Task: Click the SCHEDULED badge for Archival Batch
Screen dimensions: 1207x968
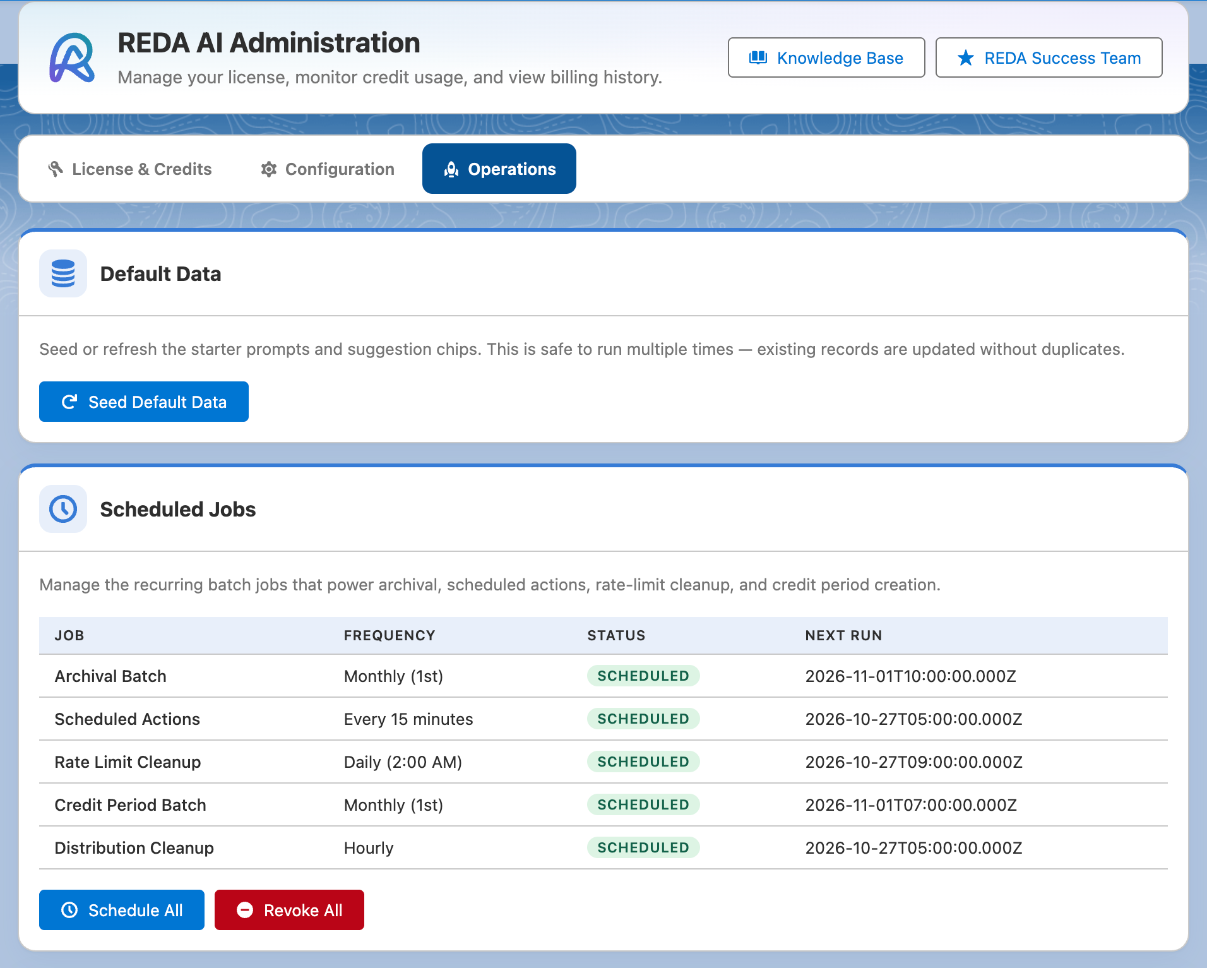Action: 643,676
